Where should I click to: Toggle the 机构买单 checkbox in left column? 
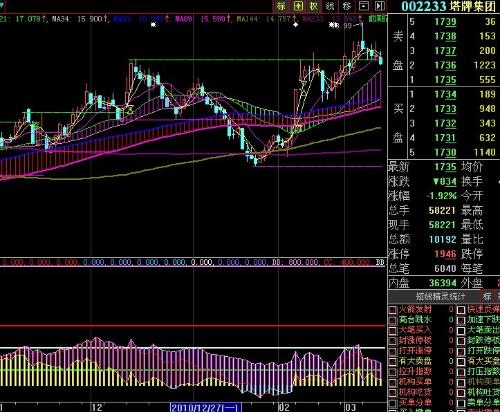click(x=393, y=382)
